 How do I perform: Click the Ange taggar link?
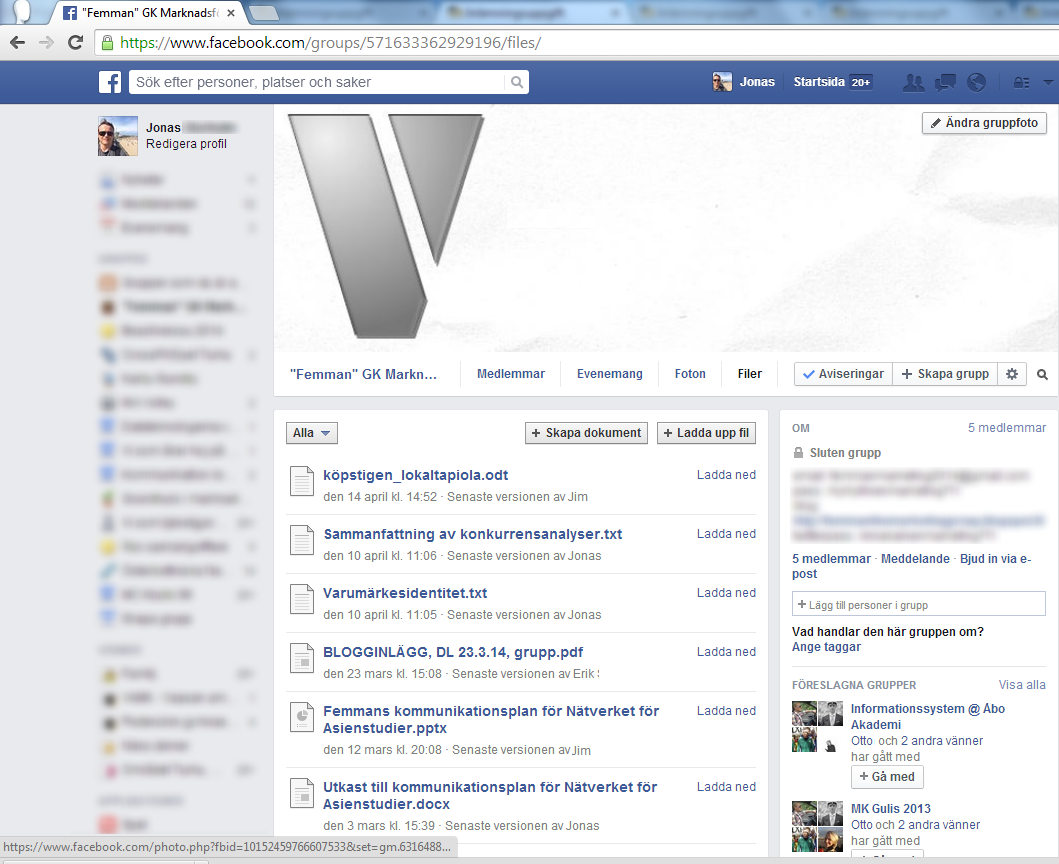(x=826, y=646)
